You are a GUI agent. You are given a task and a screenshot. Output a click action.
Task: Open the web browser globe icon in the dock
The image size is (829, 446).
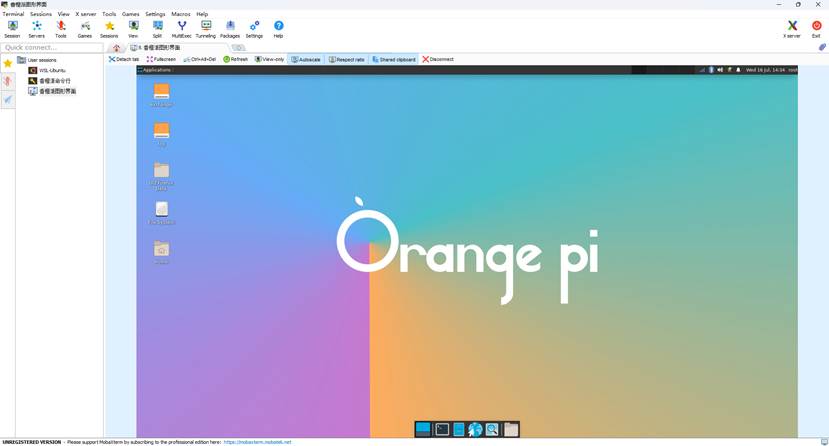(475, 429)
